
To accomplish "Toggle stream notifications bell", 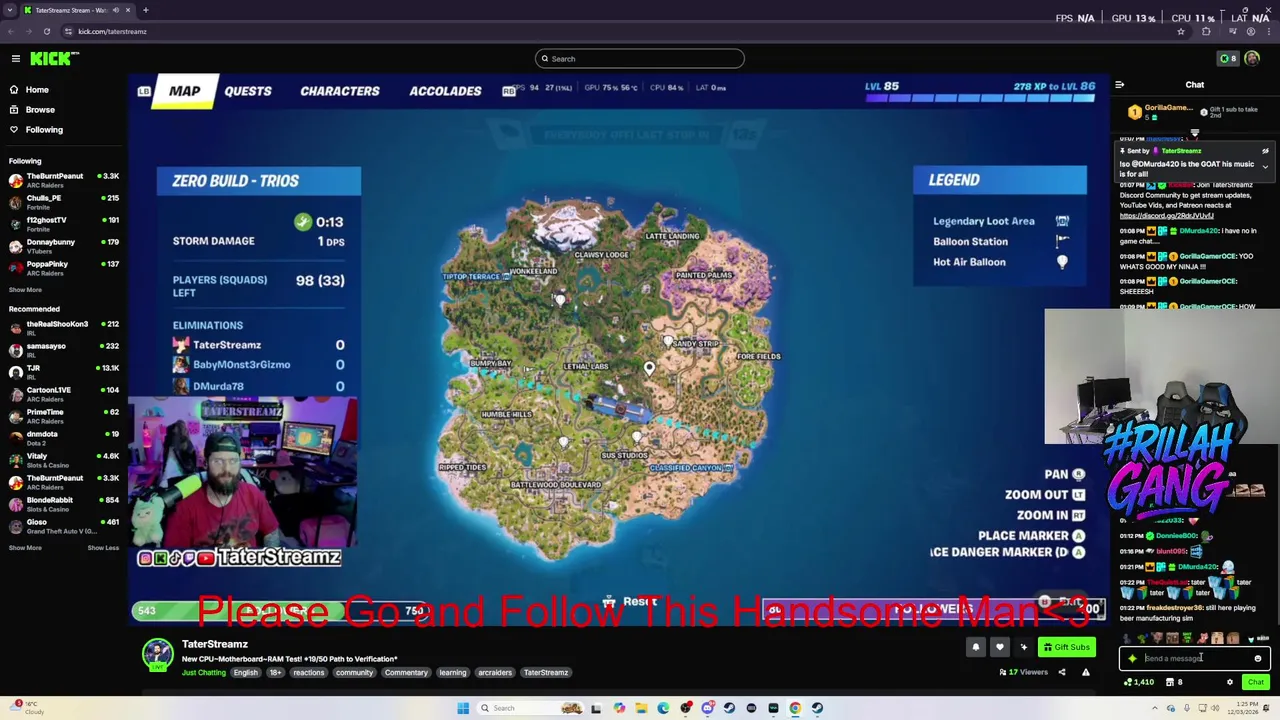I will tap(976, 648).
